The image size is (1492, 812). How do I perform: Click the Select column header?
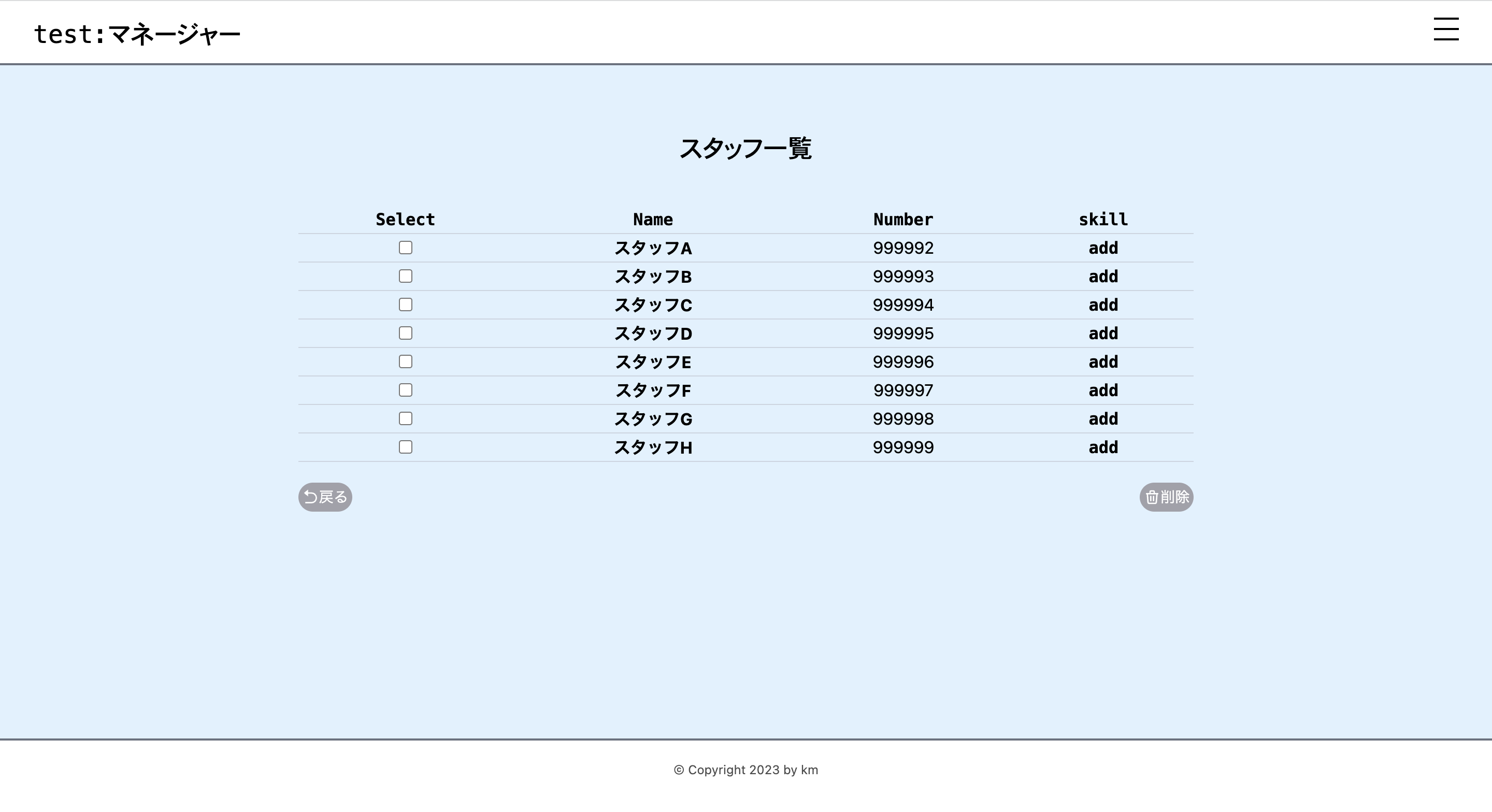tap(405, 219)
